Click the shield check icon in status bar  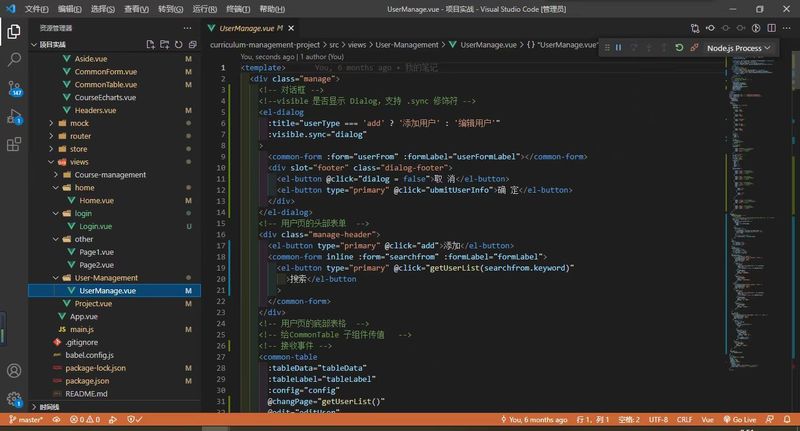pos(135,419)
